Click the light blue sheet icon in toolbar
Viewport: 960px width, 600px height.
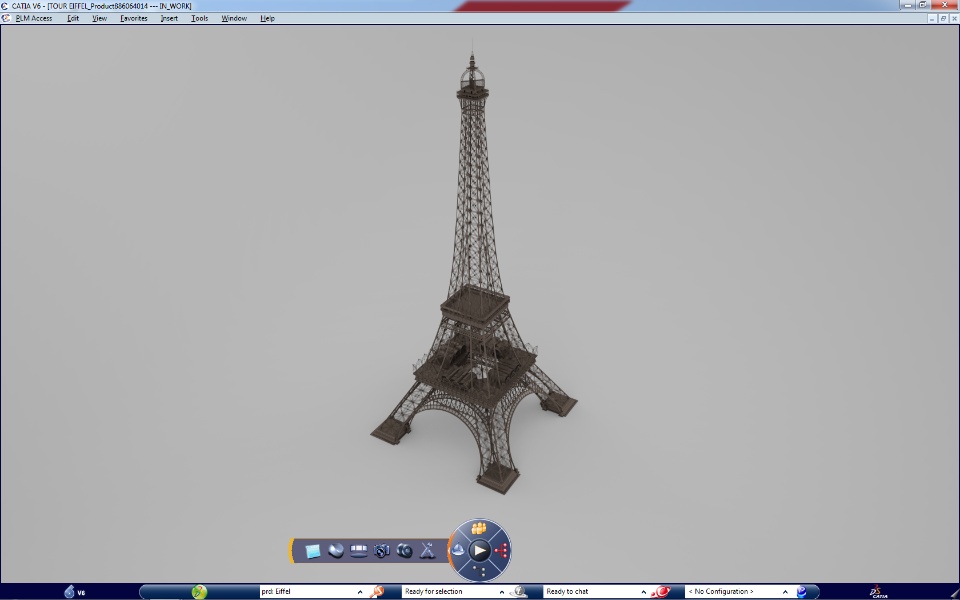(313, 551)
